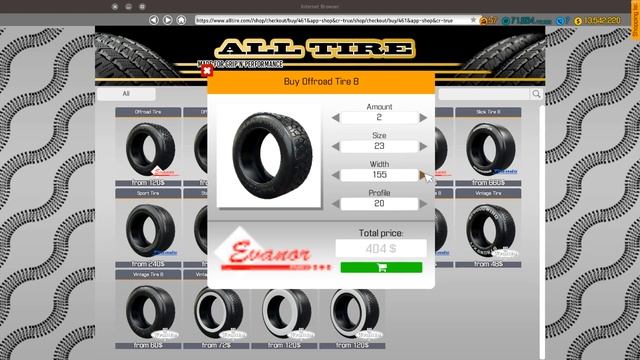Open the browser home page icon
This screenshot has height=360, width=640.
181,20
